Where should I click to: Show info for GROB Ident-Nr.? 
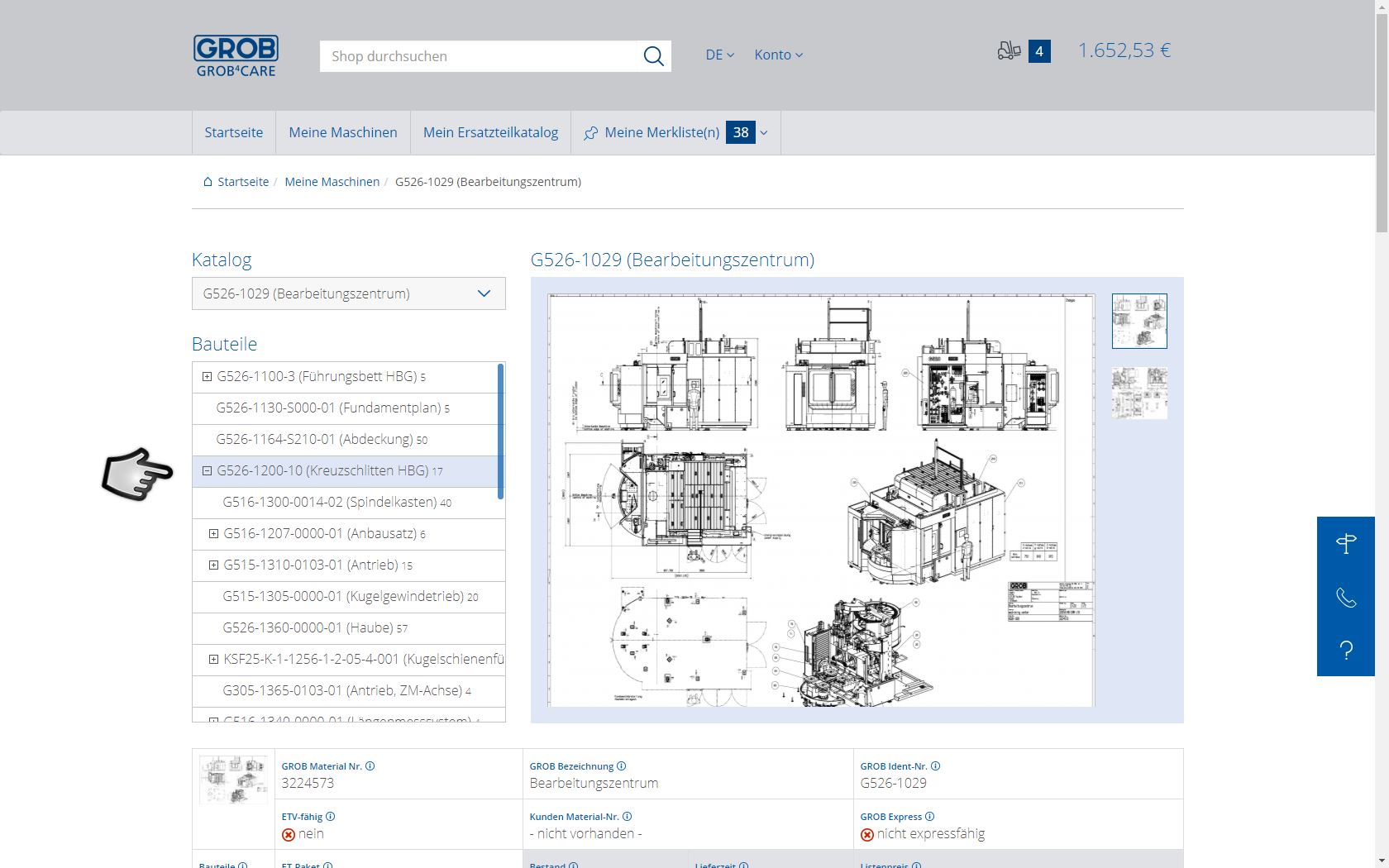coord(935,766)
